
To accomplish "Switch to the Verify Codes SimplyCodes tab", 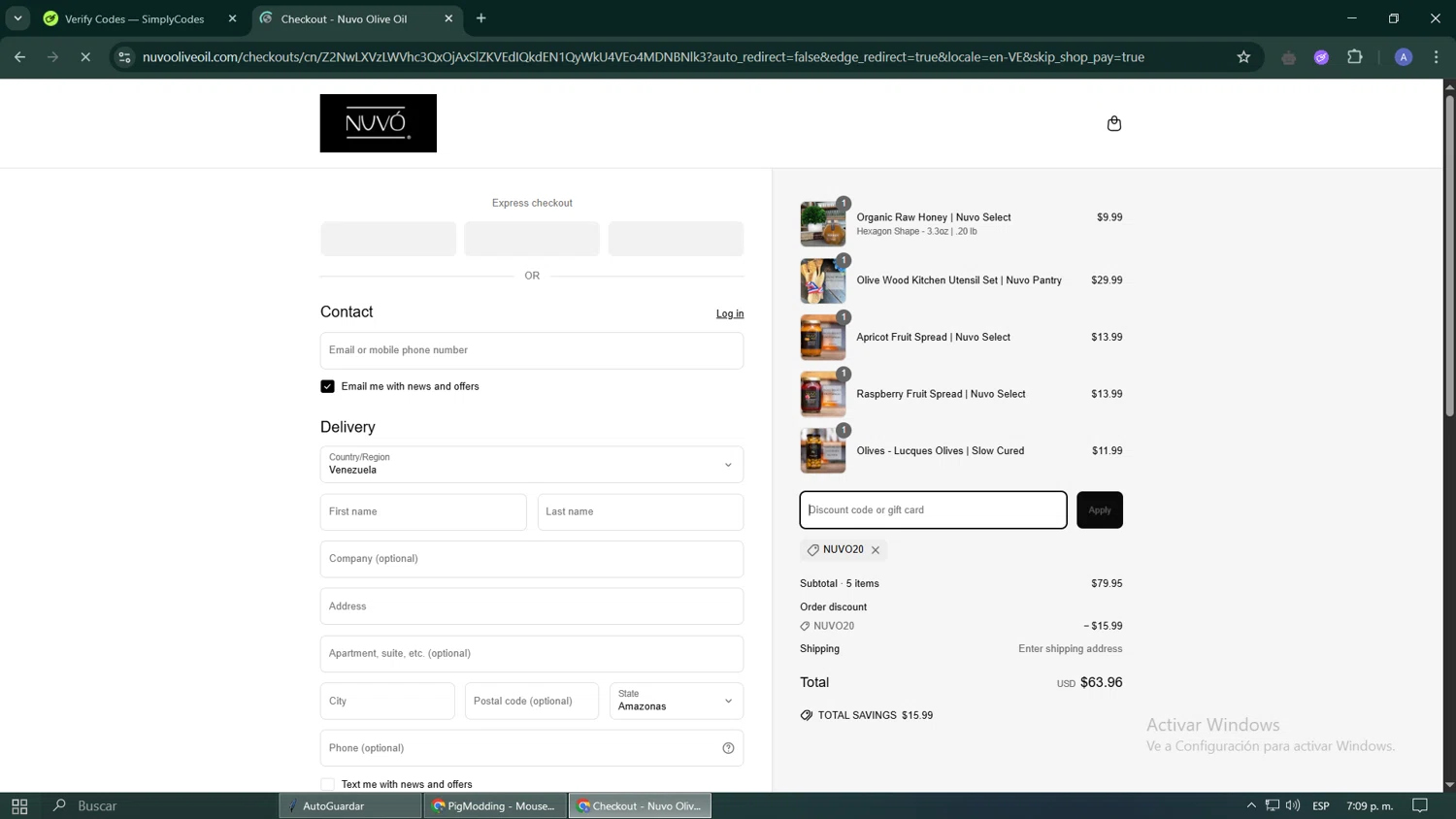I will 134,18.
